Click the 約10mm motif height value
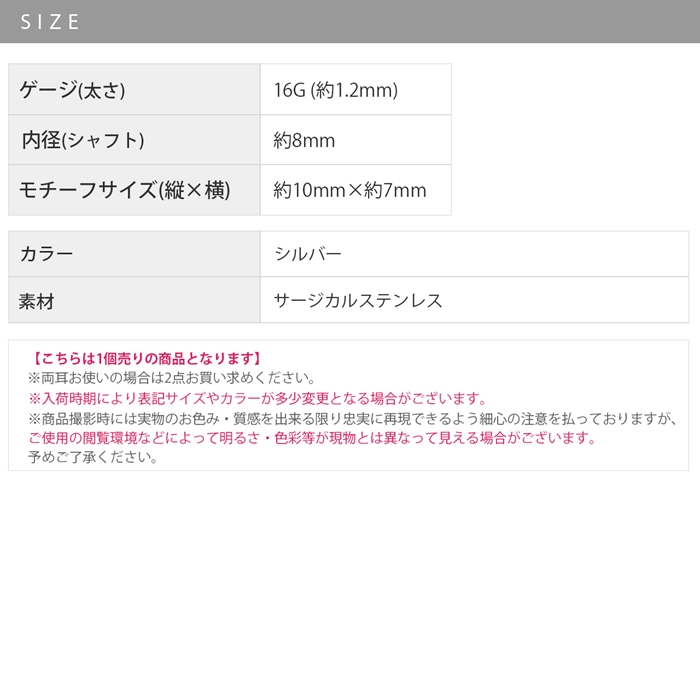The width and height of the screenshot is (700, 700). [306, 190]
